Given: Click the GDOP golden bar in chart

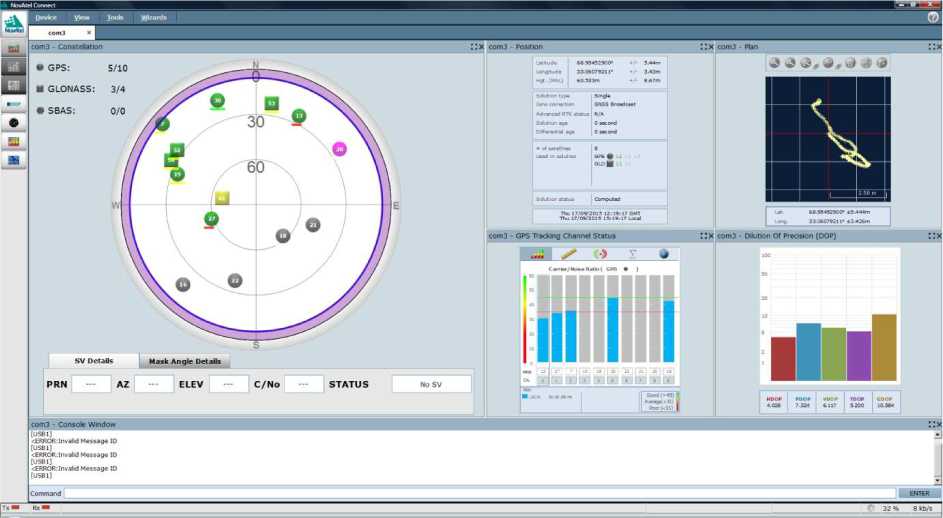Looking at the screenshot, I should [884, 347].
